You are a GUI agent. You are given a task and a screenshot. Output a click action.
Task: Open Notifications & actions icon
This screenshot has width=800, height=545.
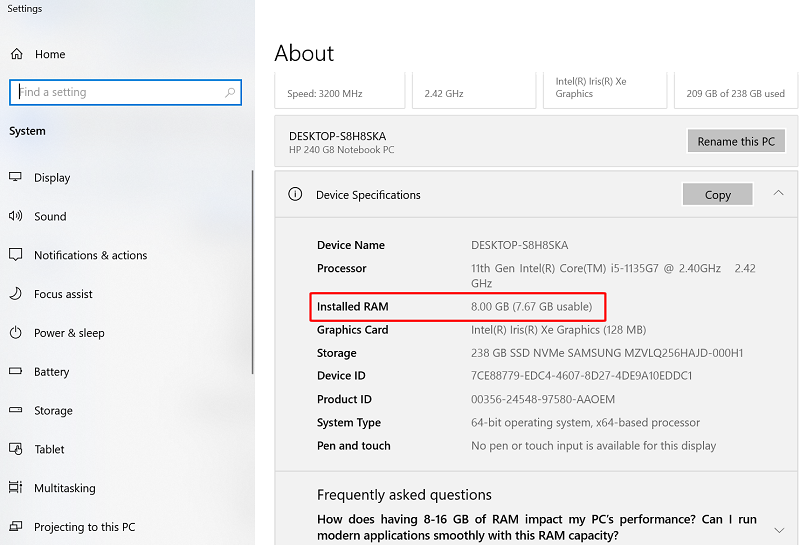click(15, 255)
